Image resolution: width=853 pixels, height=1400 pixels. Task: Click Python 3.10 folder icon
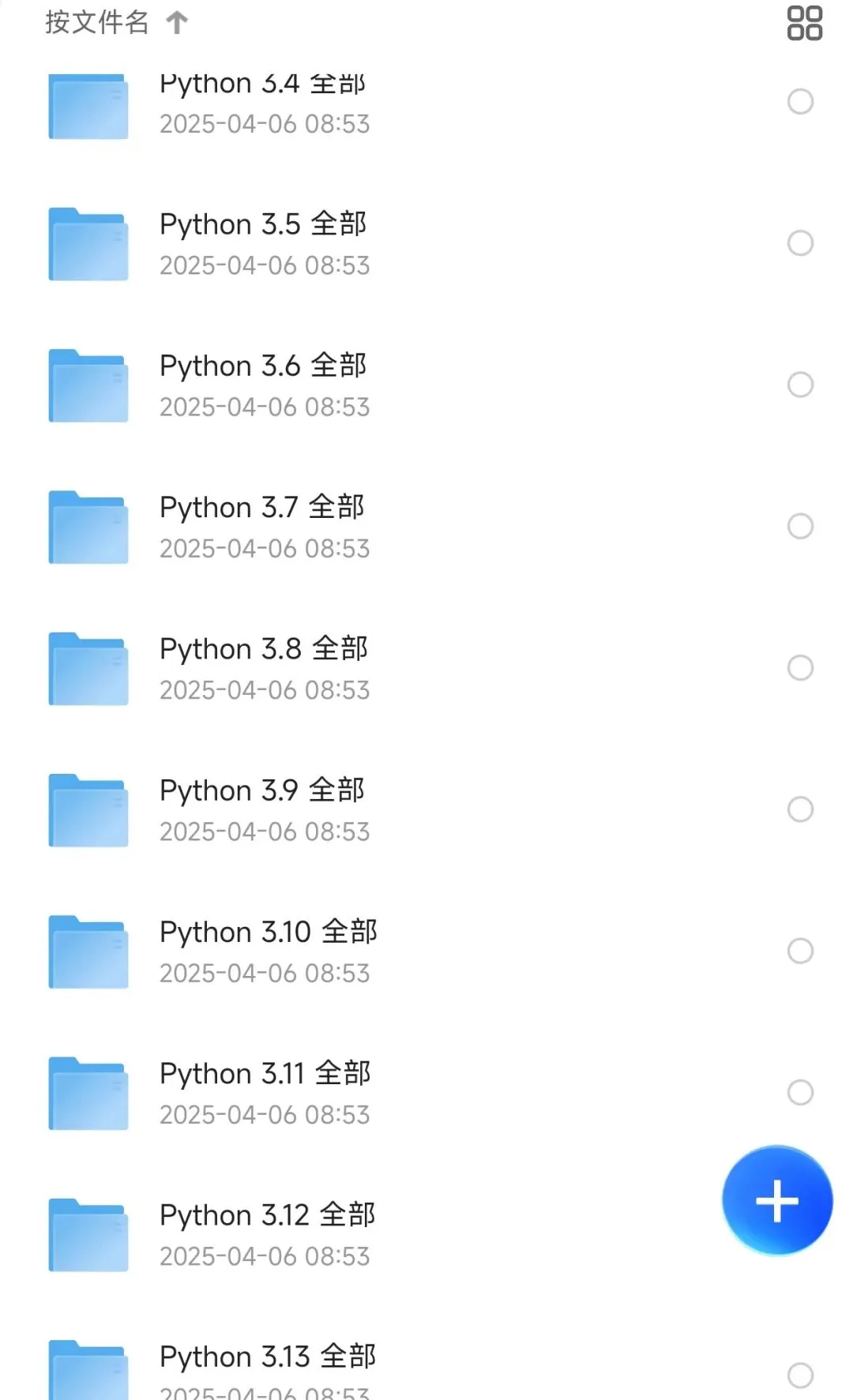pyautogui.click(x=88, y=951)
